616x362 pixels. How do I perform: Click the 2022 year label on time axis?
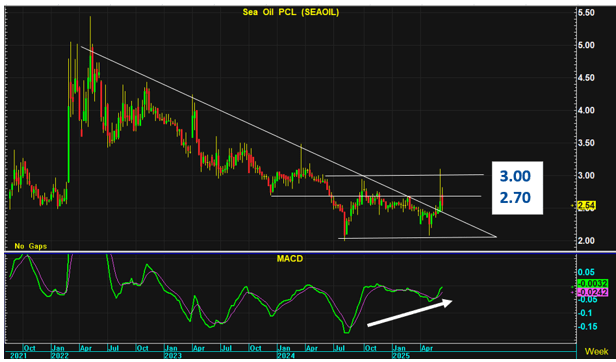click(59, 355)
